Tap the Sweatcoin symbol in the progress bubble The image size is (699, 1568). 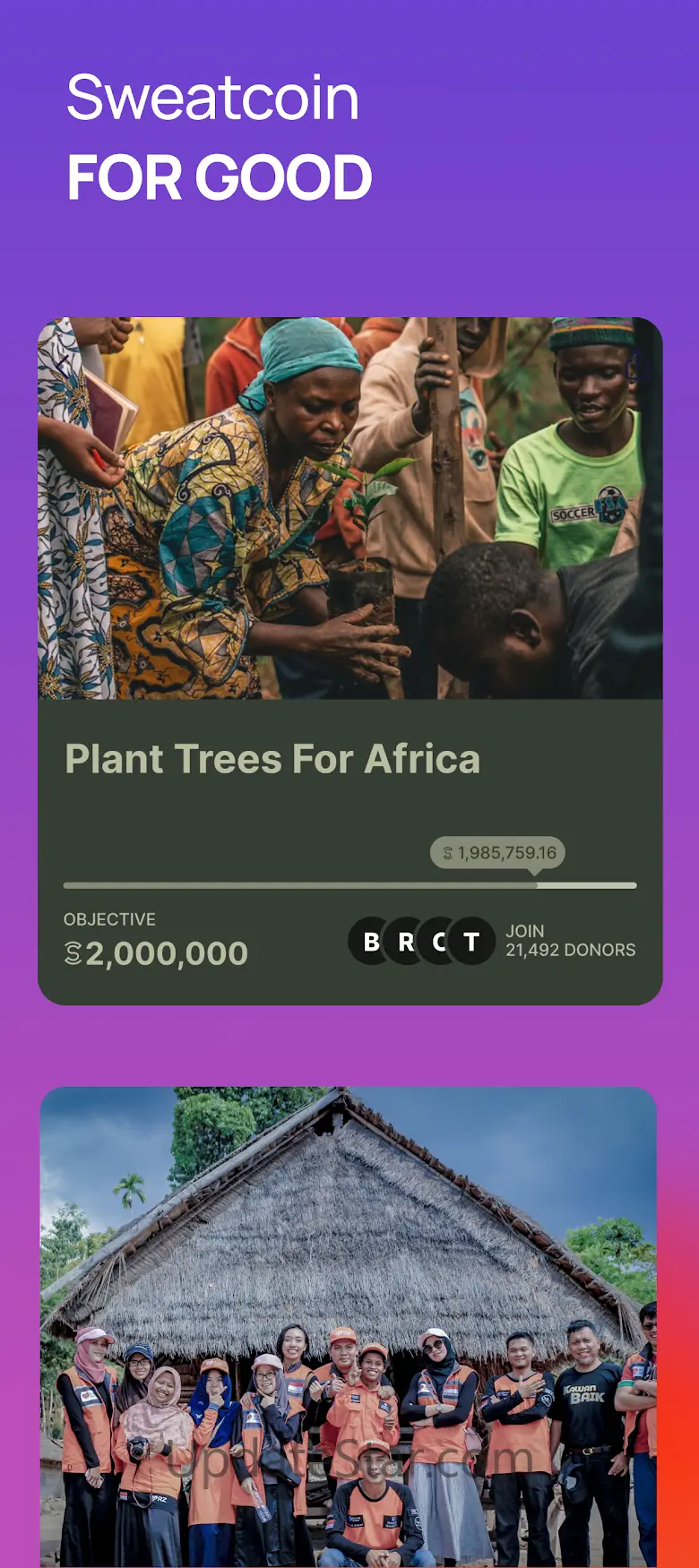pos(448,853)
